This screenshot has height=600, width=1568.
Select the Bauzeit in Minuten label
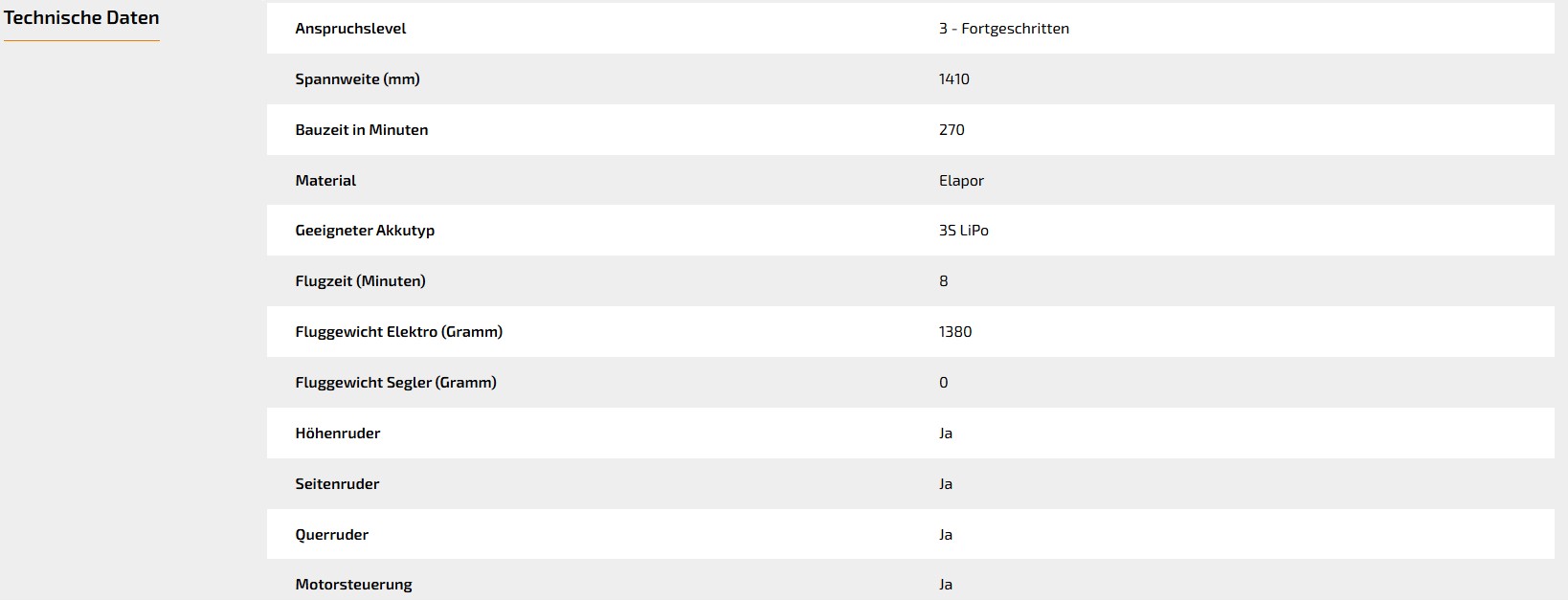point(362,130)
